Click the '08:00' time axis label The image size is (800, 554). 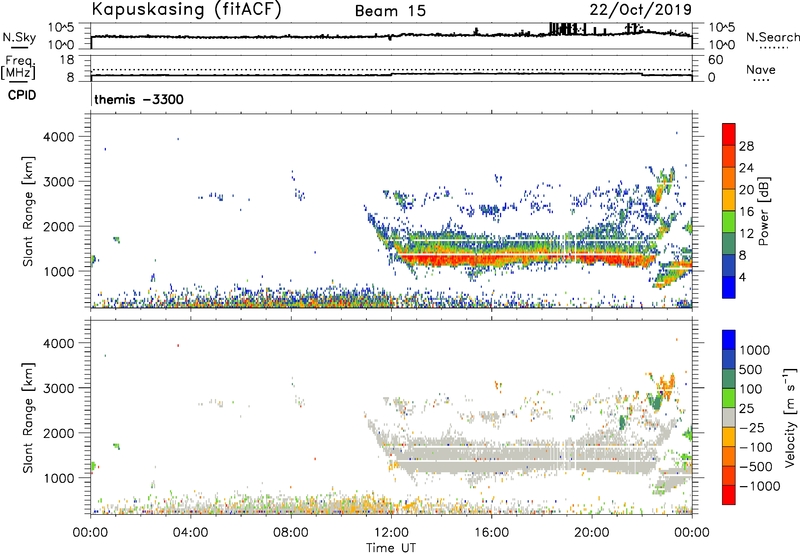click(x=291, y=533)
